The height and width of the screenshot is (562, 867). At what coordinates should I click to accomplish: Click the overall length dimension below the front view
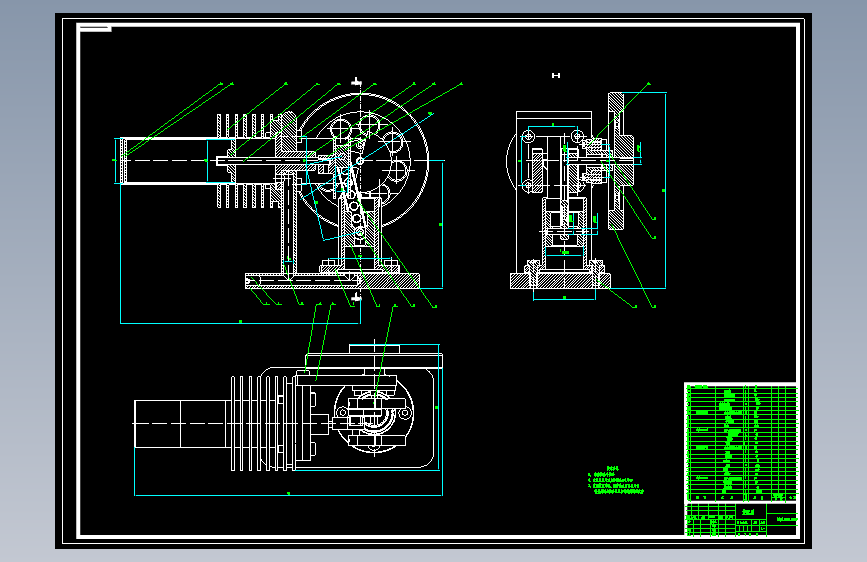pyautogui.click(x=240, y=322)
